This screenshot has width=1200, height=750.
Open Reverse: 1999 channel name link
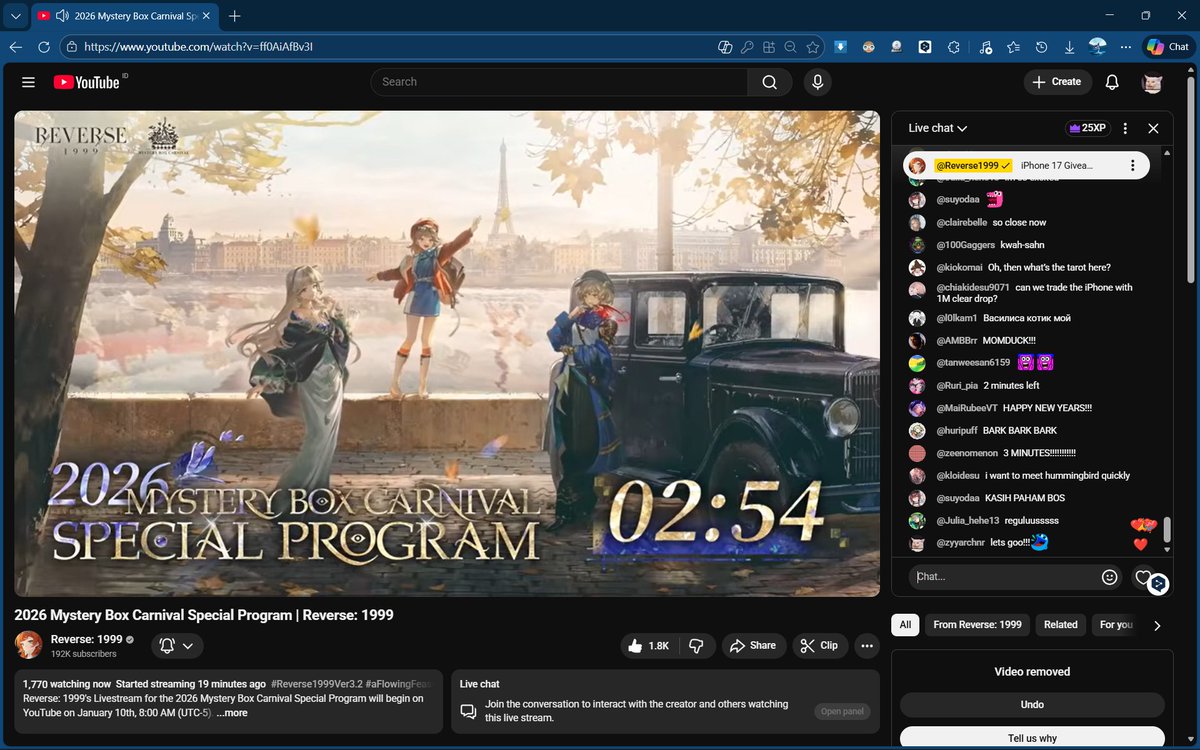87,639
